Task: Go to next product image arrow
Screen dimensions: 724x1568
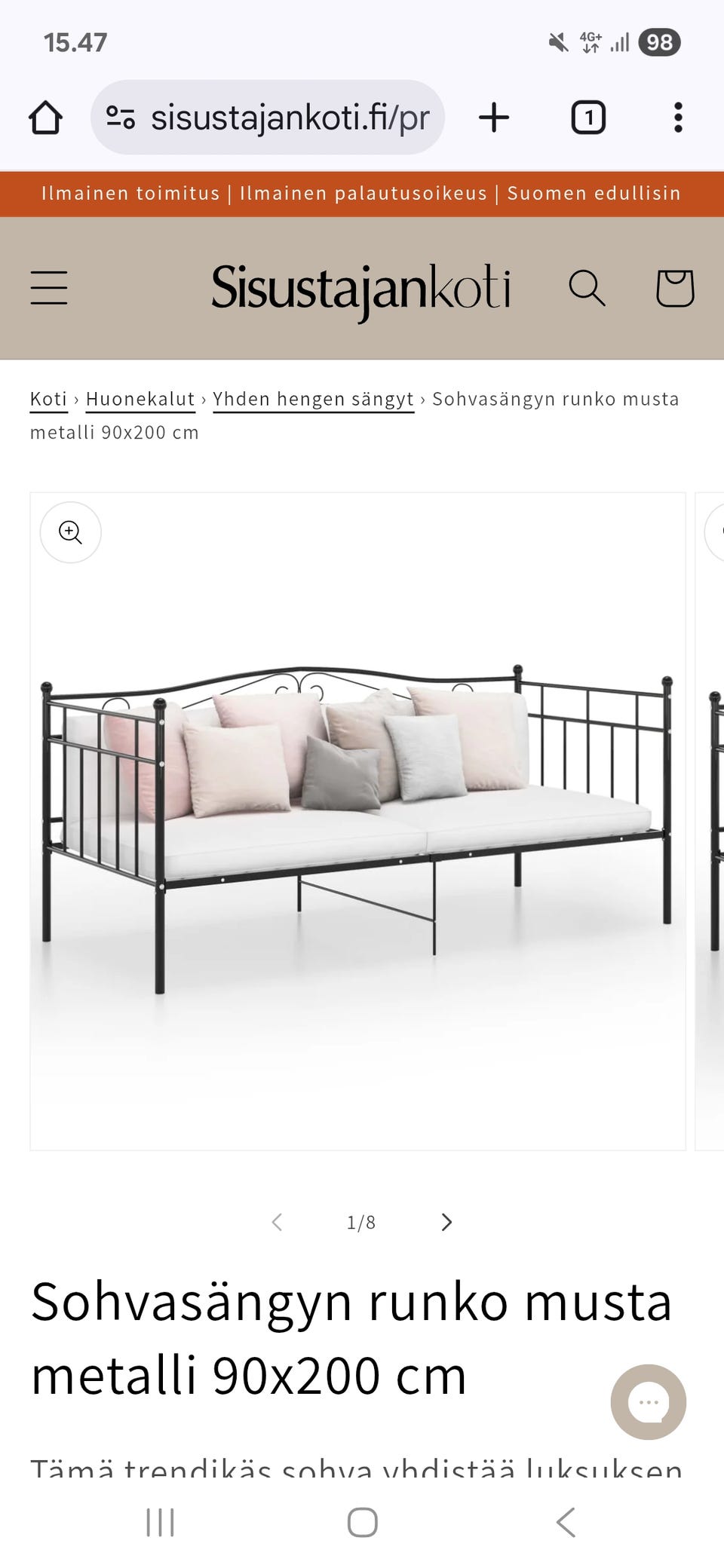Action: (x=446, y=1222)
